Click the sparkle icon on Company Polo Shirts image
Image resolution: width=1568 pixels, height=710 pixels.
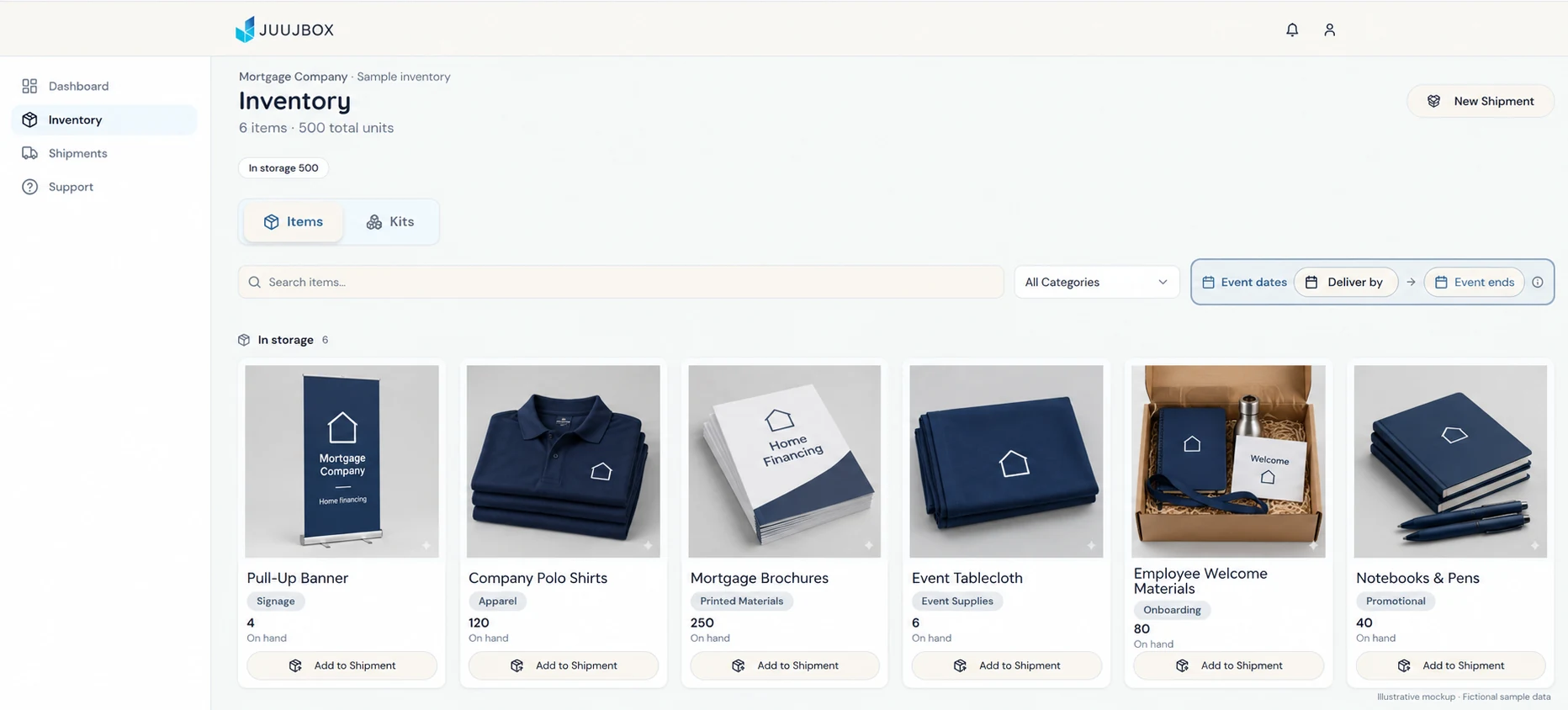pyautogui.click(x=648, y=546)
